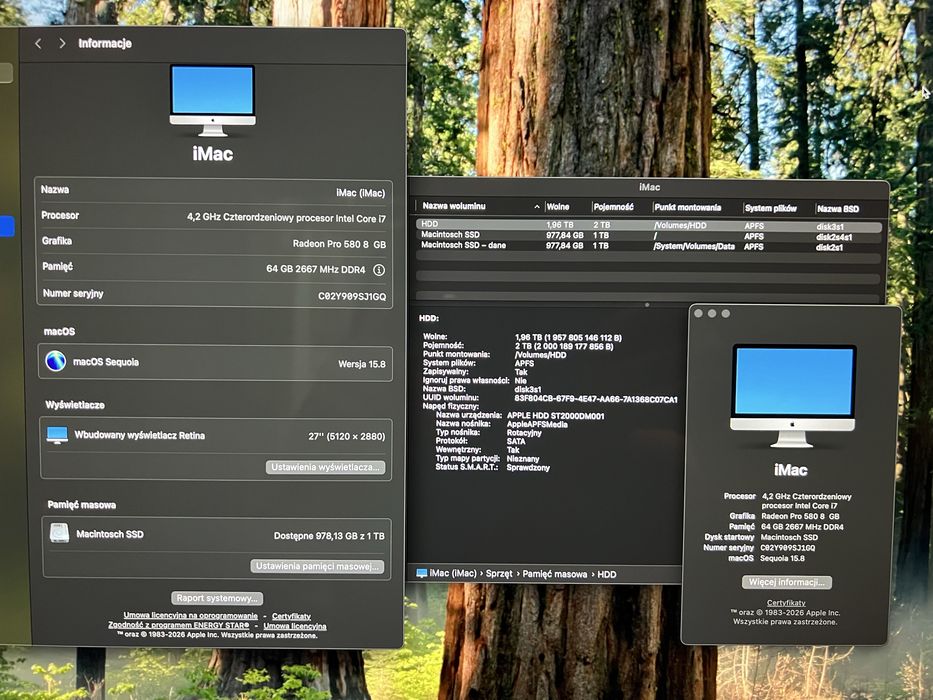Click the highlighted blue sidebar item at left edge
The width and height of the screenshot is (933, 700).
pos(7,226)
